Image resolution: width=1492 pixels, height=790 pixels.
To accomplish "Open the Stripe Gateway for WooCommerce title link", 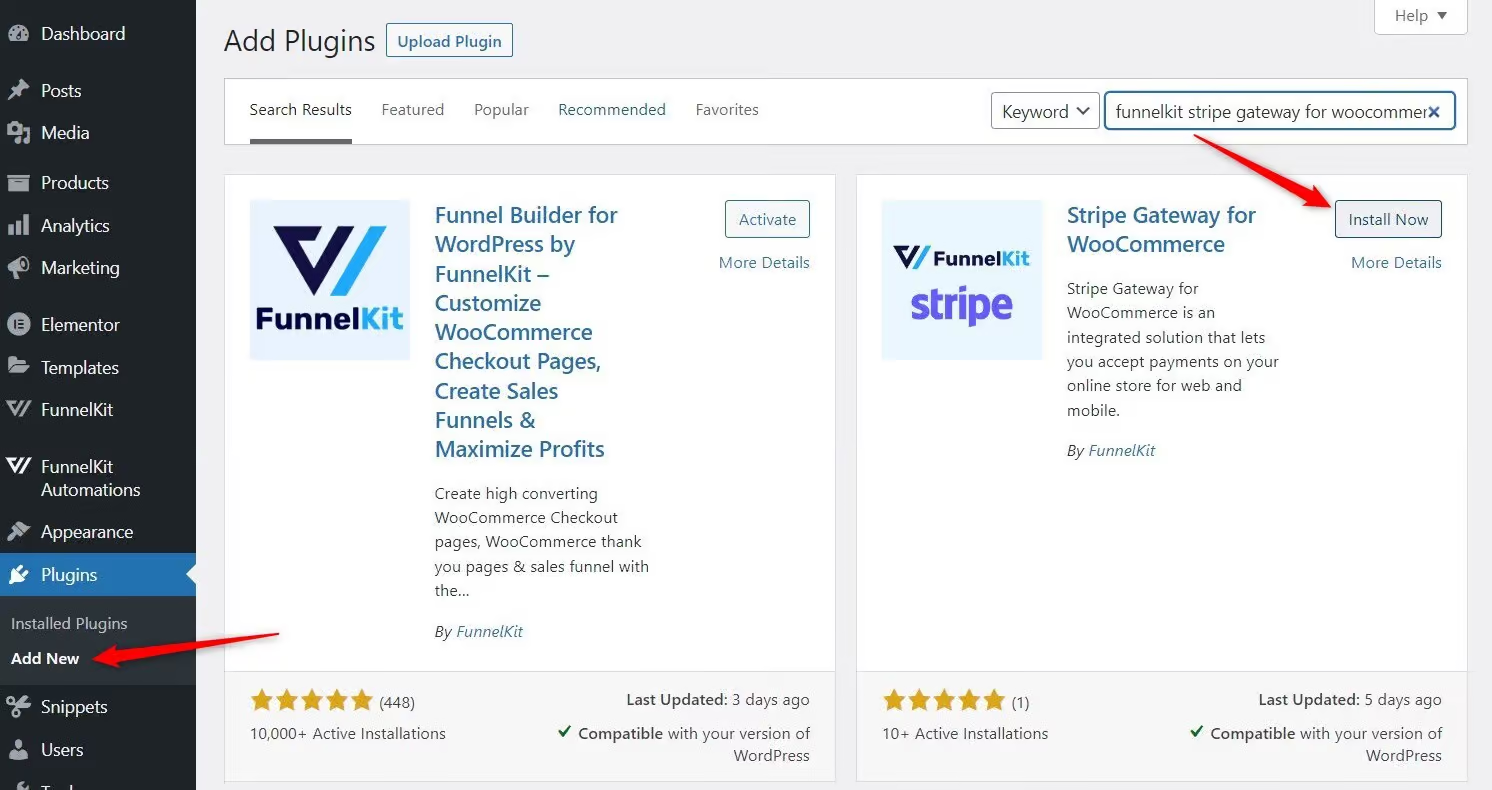I will coord(1161,230).
